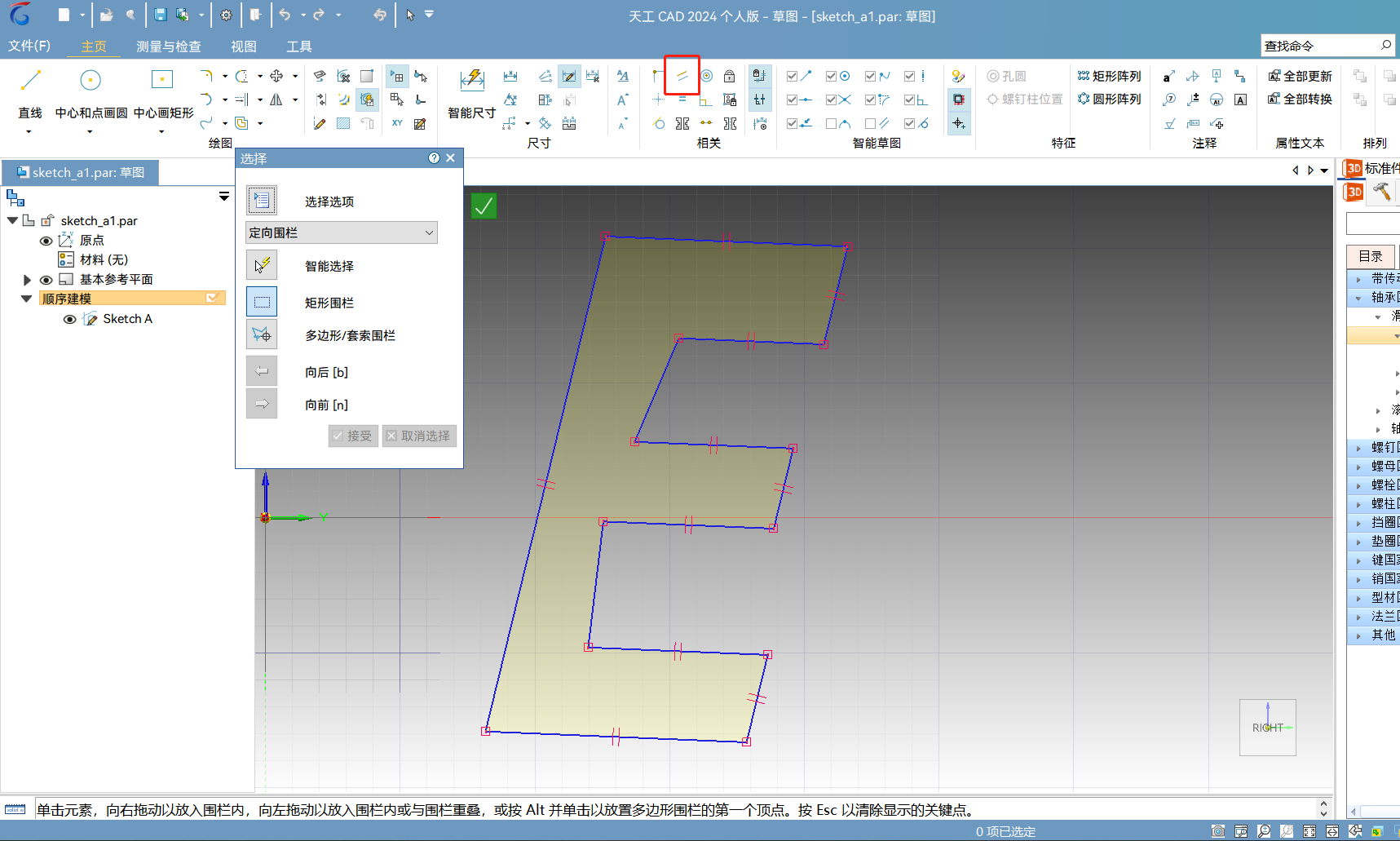The width and height of the screenshot is (1400, 841).
Task: Open the dropdown arrow under 直线
Action: (x=29, y=131)
